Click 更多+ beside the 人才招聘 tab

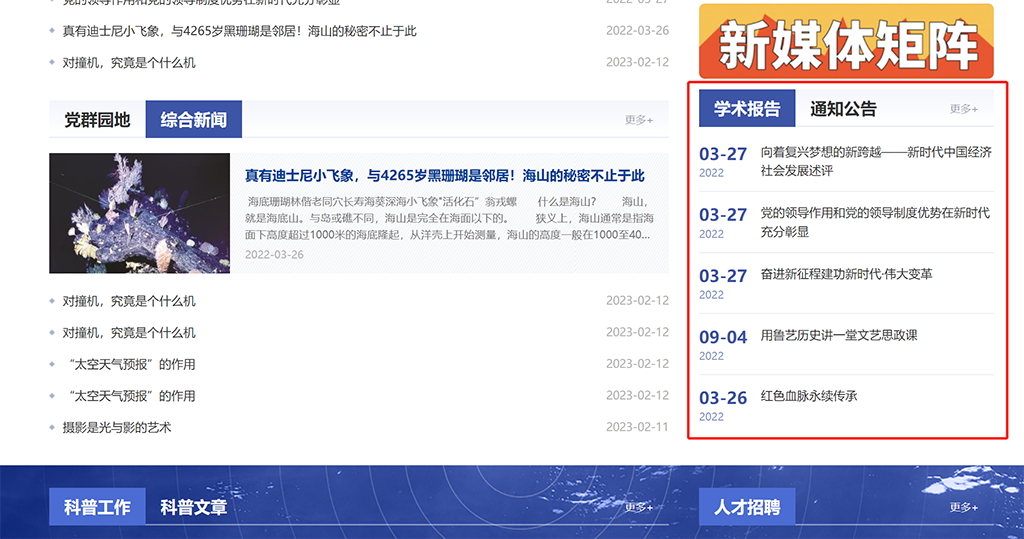(964, 508)
